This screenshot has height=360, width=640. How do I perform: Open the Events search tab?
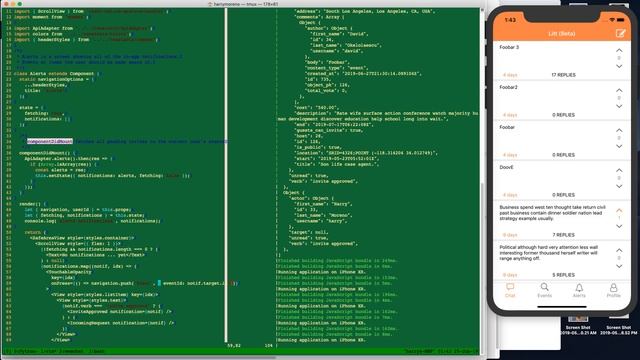[544, 290]
